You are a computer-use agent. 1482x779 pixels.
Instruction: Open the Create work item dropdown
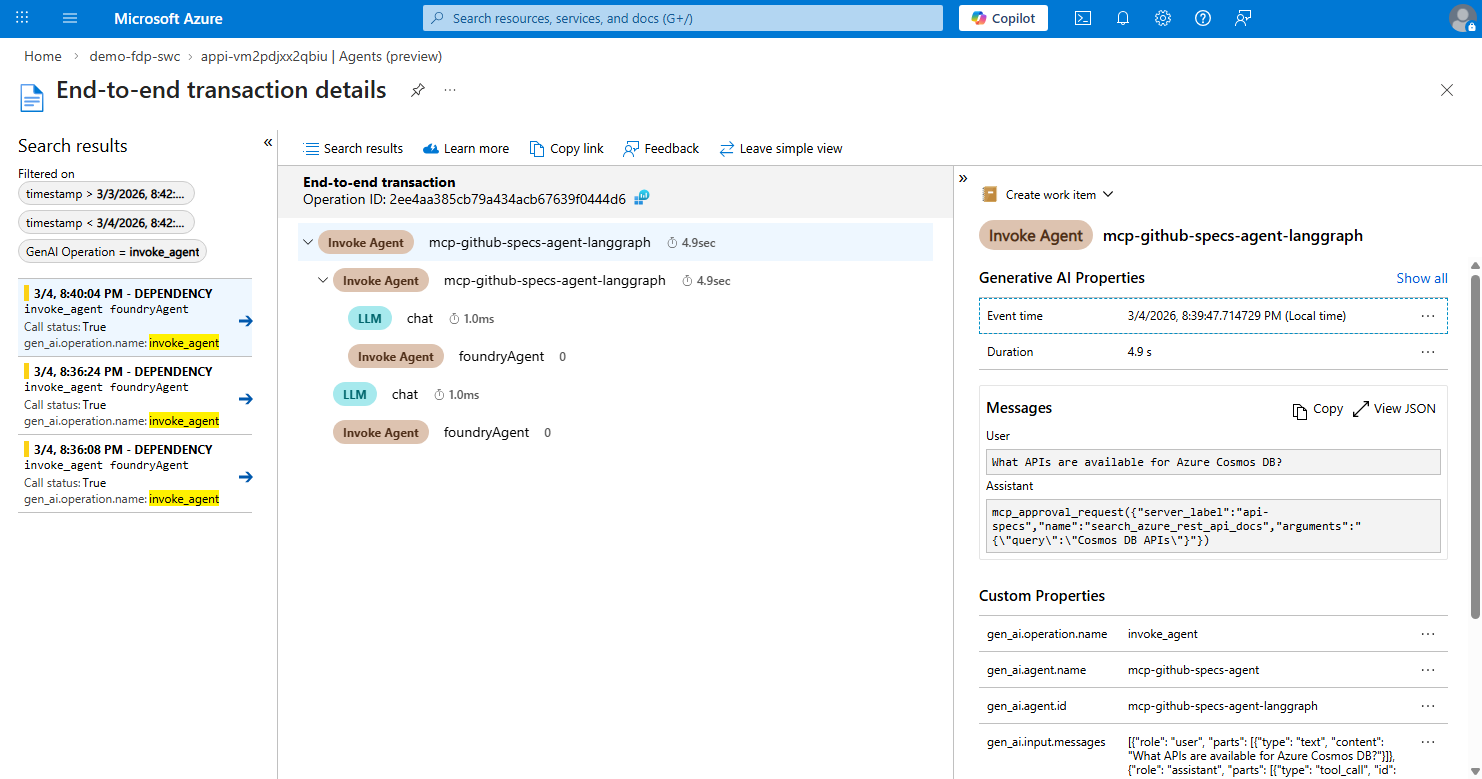[x=1048, y=195]
